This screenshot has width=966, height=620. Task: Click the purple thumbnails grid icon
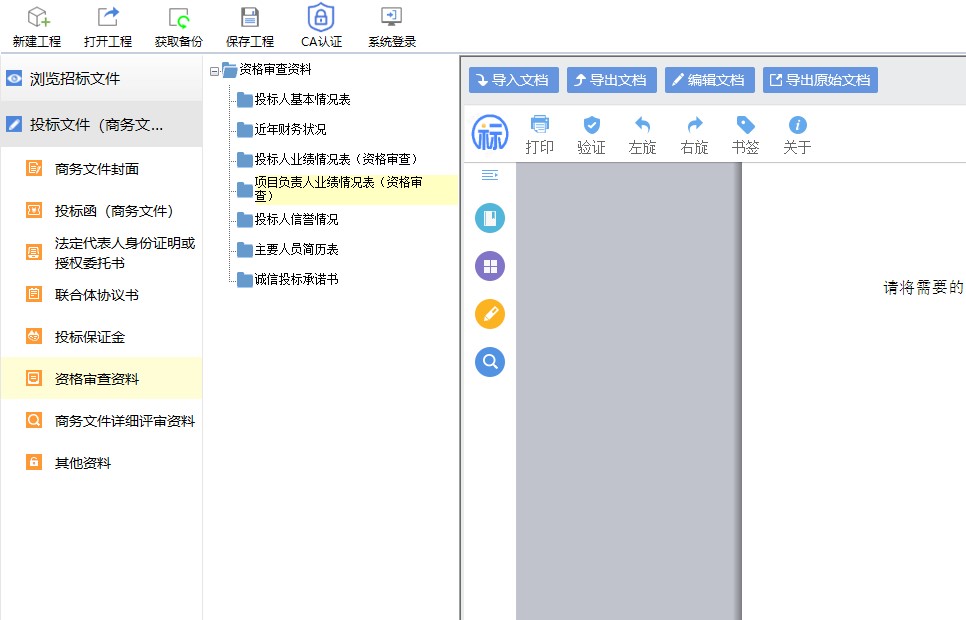click(490, 266)
